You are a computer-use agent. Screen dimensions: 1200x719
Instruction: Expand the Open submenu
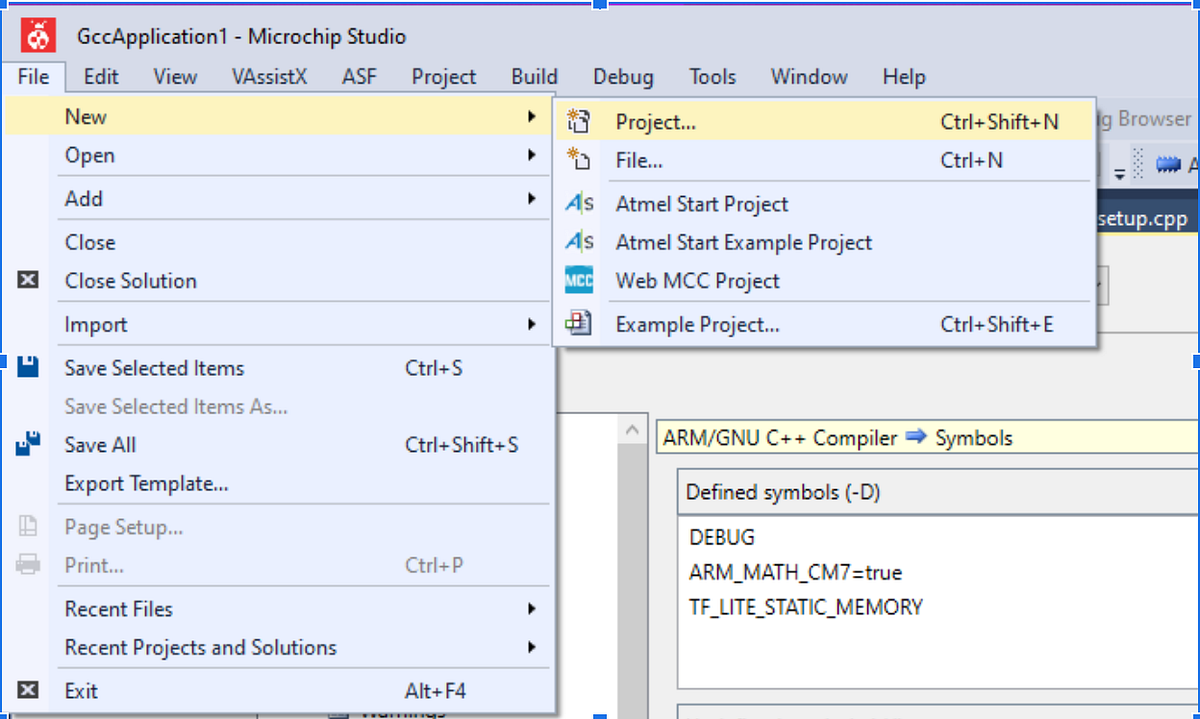pos(280,156)
